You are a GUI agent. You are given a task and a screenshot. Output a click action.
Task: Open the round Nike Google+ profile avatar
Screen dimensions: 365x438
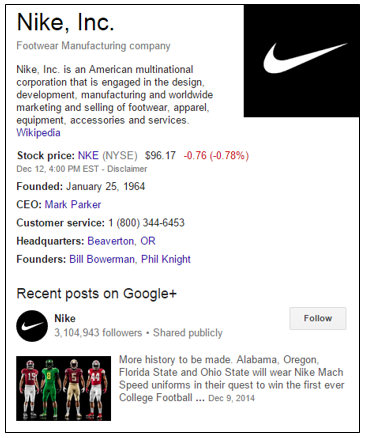tap(32, 326)
